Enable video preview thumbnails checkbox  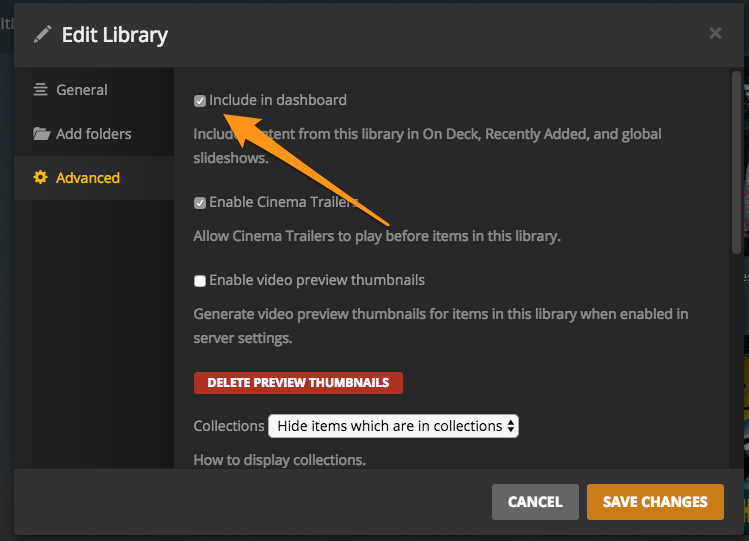(x=200, y=281)
